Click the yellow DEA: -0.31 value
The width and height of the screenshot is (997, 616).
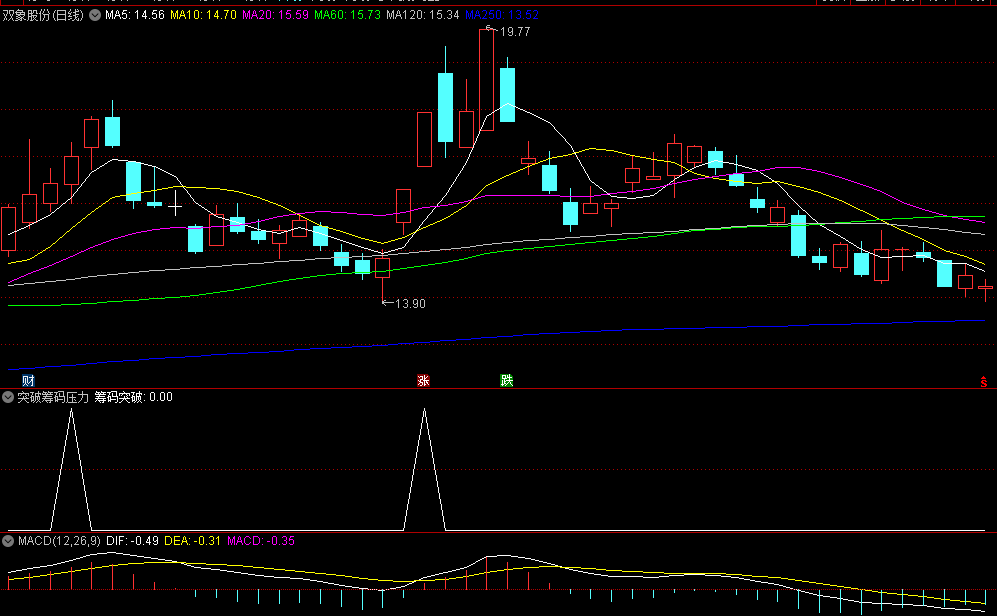point(192,541)
